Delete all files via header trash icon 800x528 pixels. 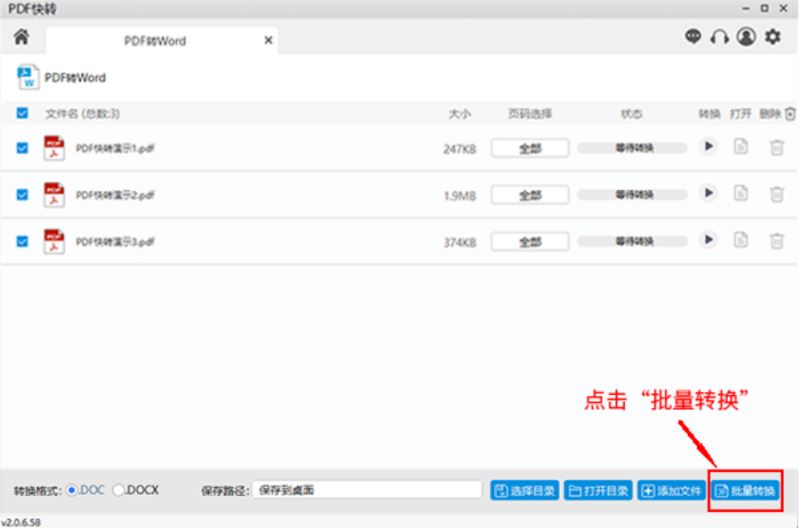coord(790,114)
